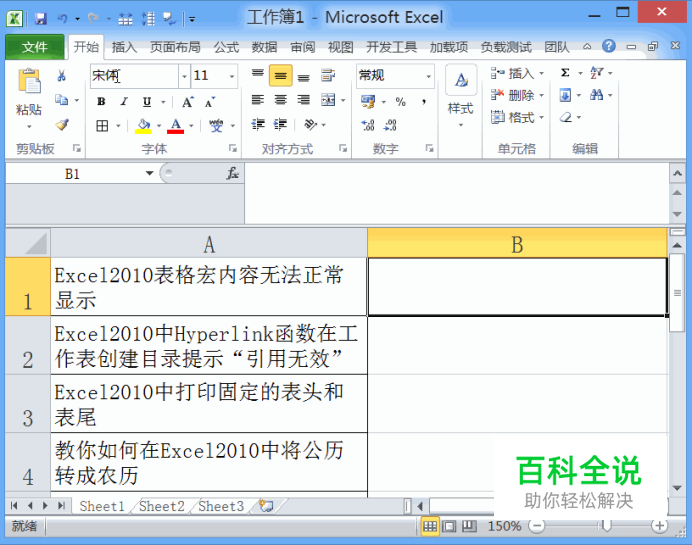Image resolution: width=692 pixels, height=545 pixels.
Task: Click the Increase Indent icon
Action: 281,125
